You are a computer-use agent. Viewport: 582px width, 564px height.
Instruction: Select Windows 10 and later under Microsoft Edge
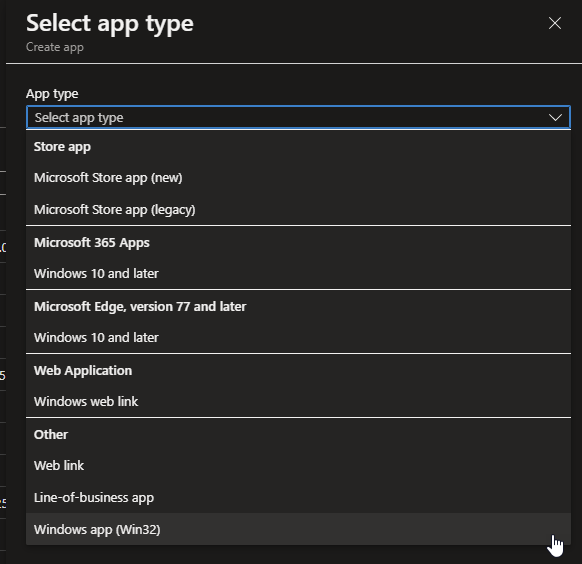(298, 338)
